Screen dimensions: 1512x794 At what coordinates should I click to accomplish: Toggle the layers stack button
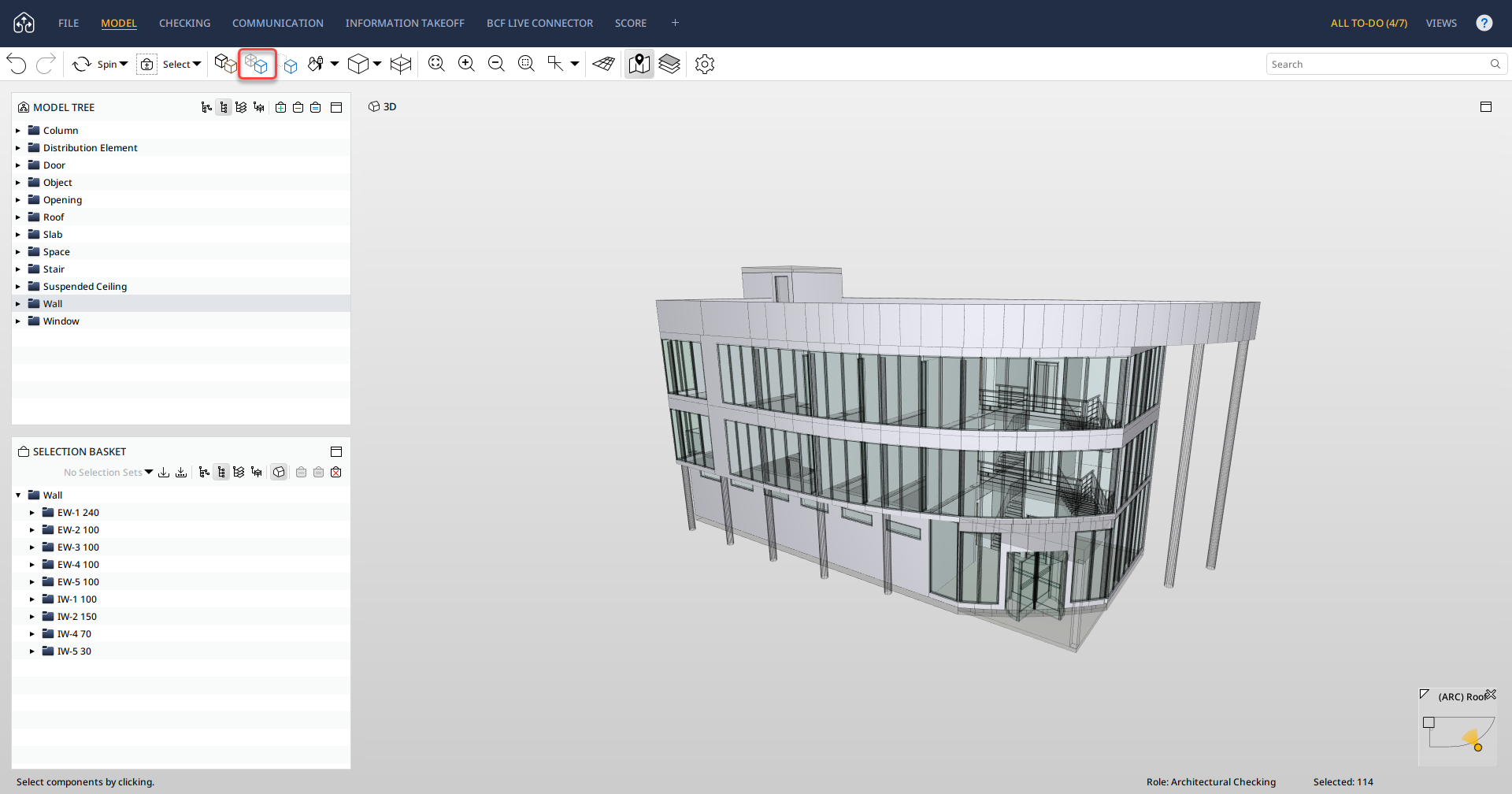[x=669, y=64]
